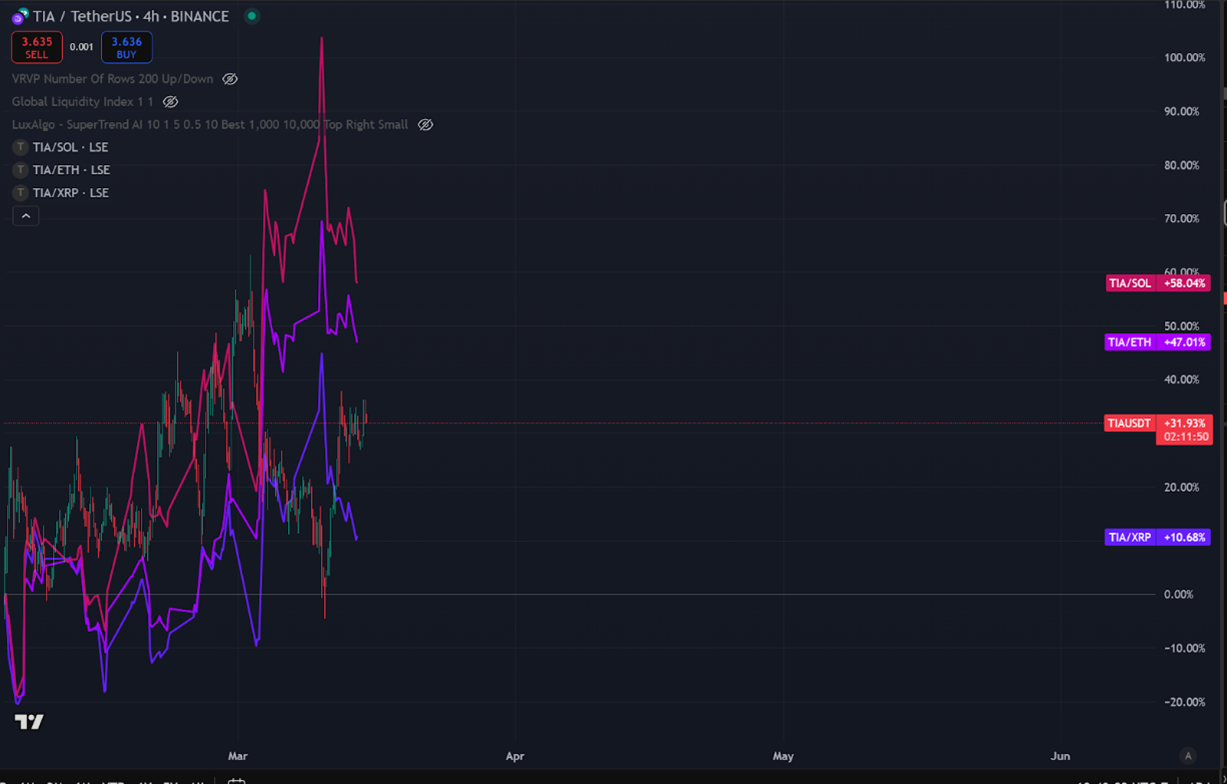The width and height of the screenshot is (1227, 784).
Task: Click the 3.636 BUY button
Action: 126,47
